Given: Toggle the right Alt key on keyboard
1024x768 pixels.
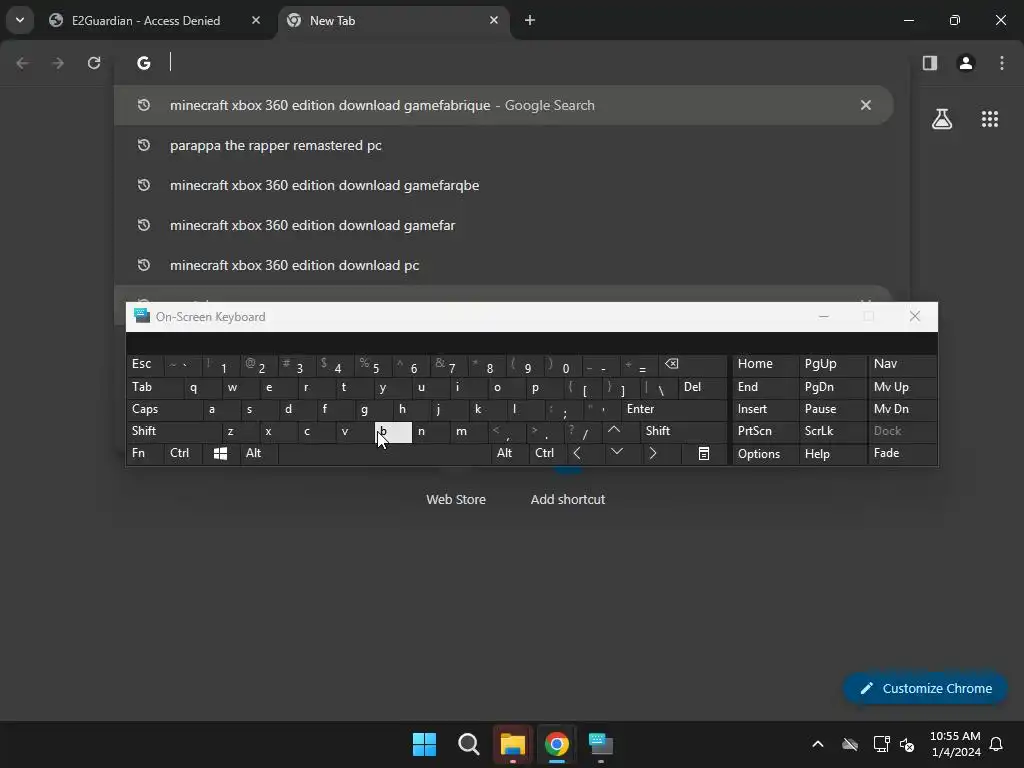Looking at the screenshot, I should [x=510, y=453].
